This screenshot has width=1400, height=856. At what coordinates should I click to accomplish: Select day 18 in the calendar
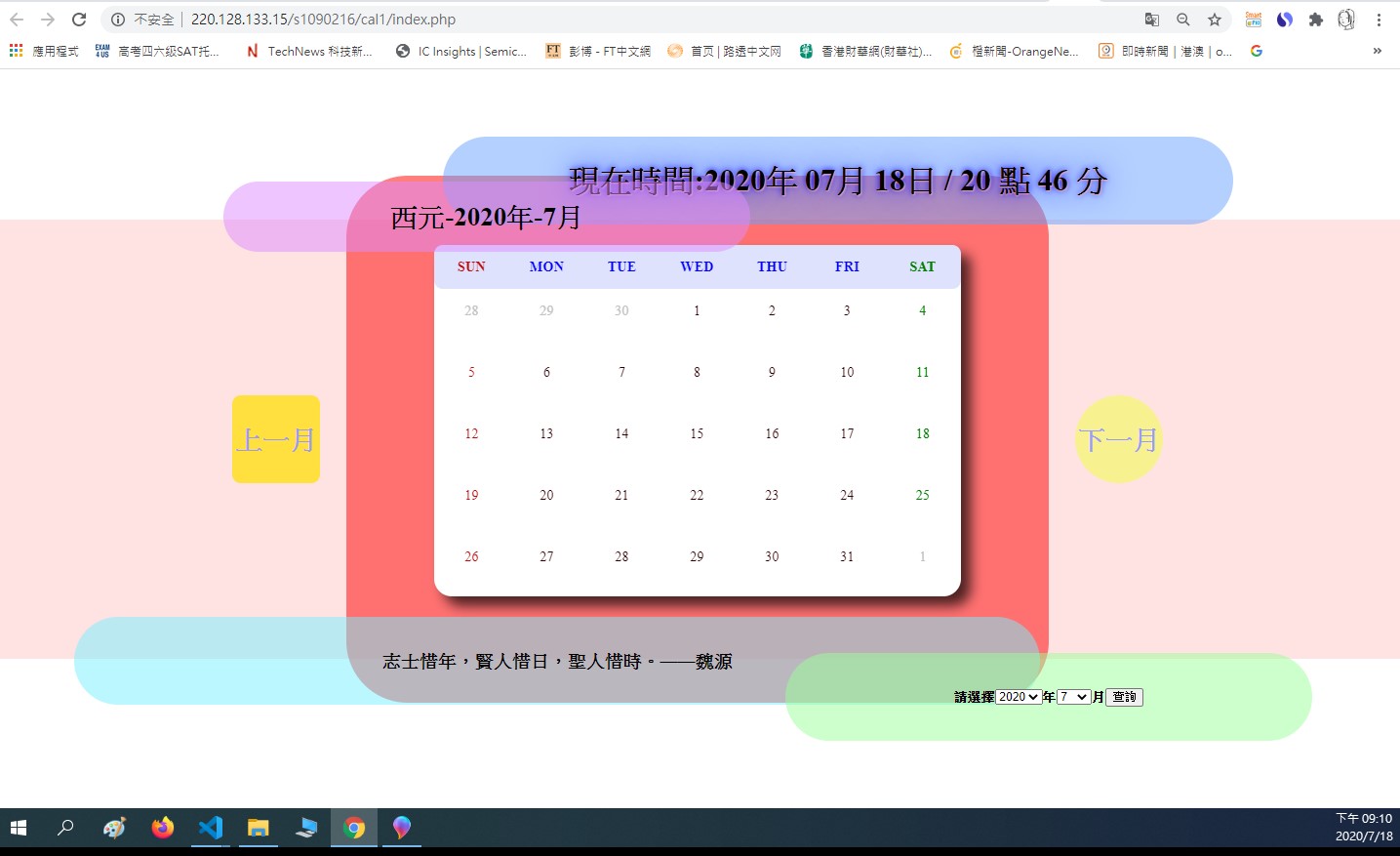[922, 433]
